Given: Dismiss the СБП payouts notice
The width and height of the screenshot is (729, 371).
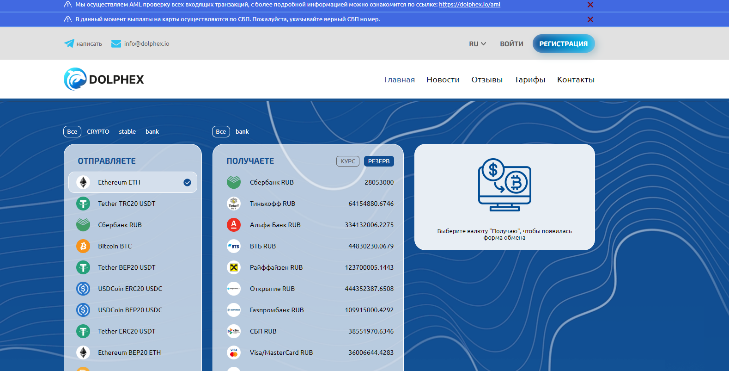Looking at the screenshot, I should (x=590, y=20).
